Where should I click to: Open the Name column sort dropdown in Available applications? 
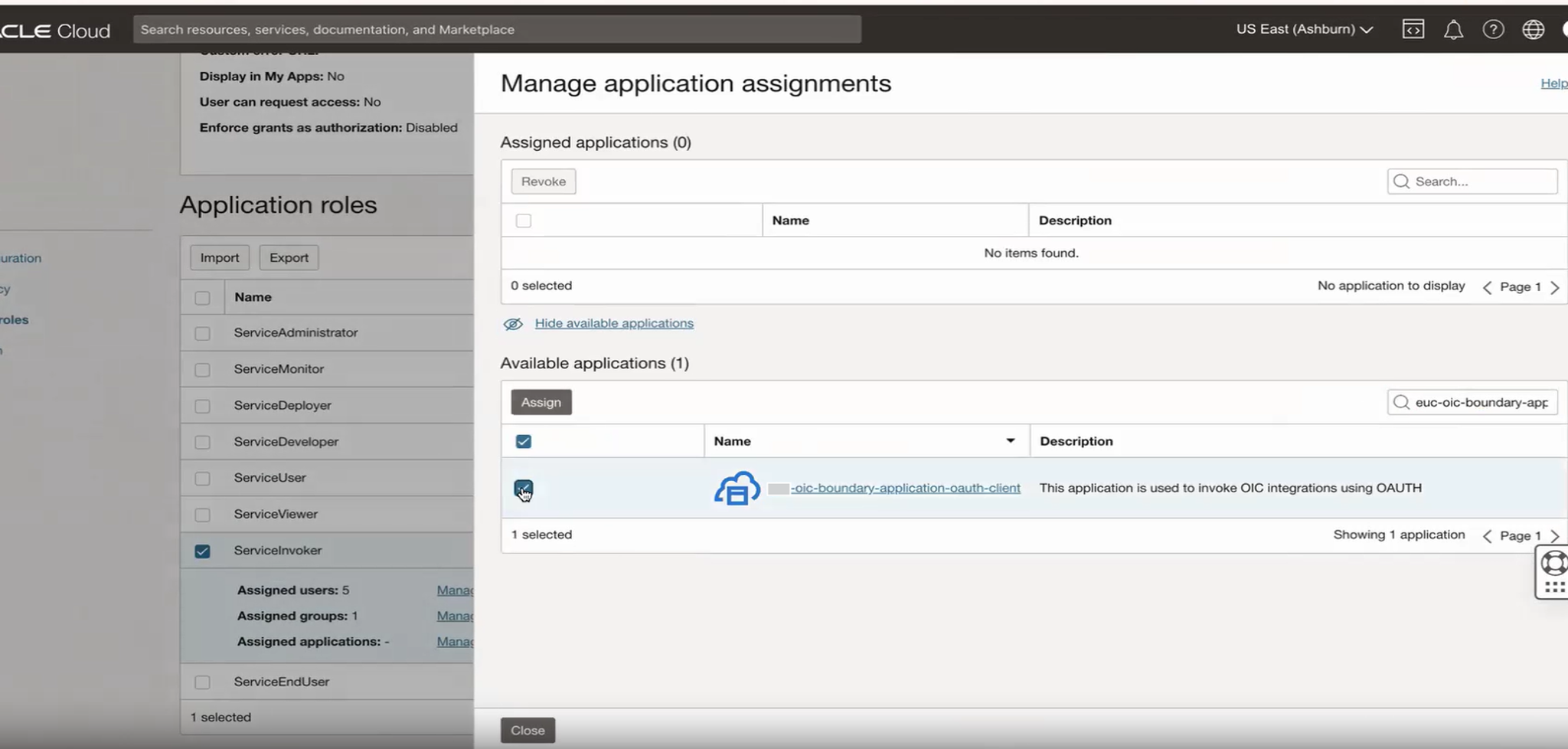1011,440
